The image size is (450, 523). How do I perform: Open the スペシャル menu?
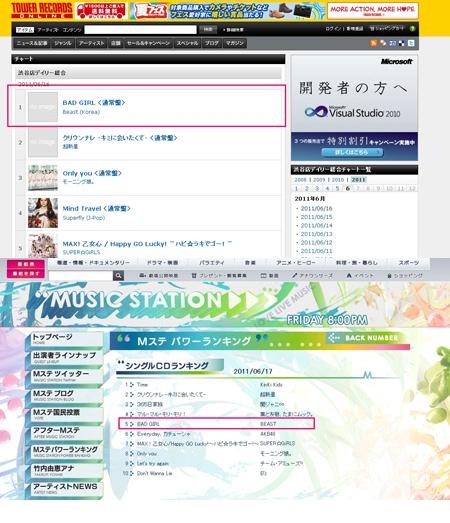pos(187,43)
